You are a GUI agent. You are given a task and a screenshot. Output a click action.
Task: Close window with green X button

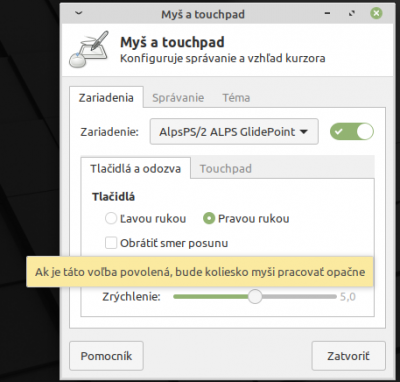pyautogui.click(x=376, y=13)
